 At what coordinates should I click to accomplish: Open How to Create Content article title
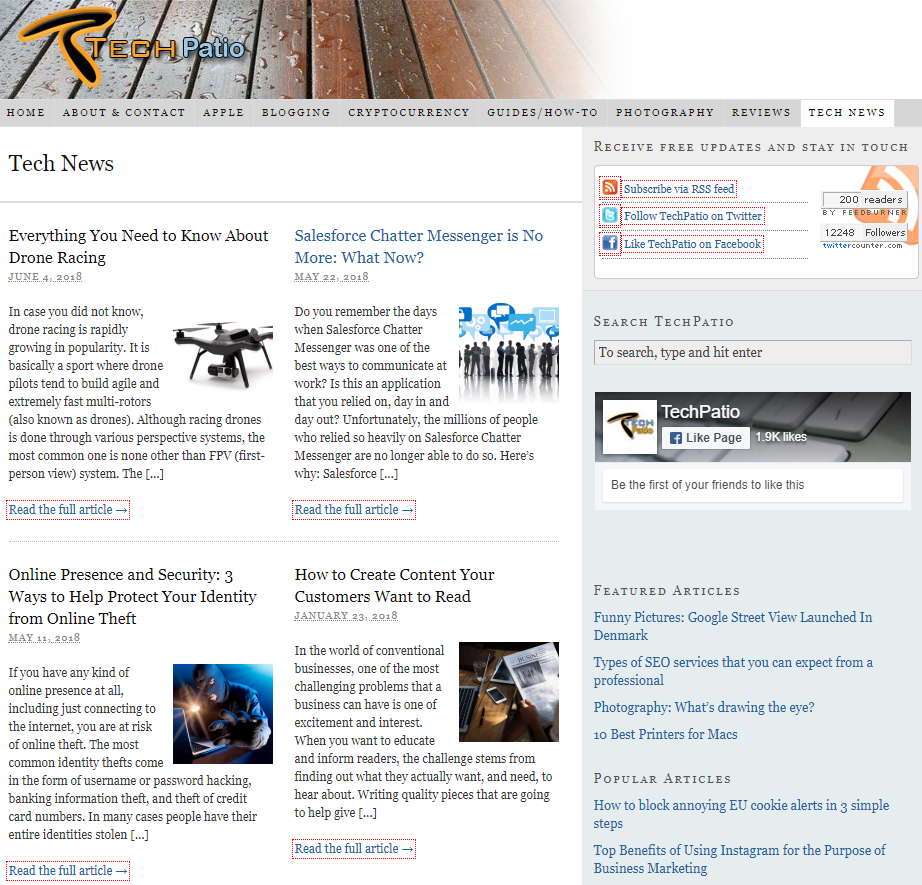pyautogui.click(x=394, y=585)
